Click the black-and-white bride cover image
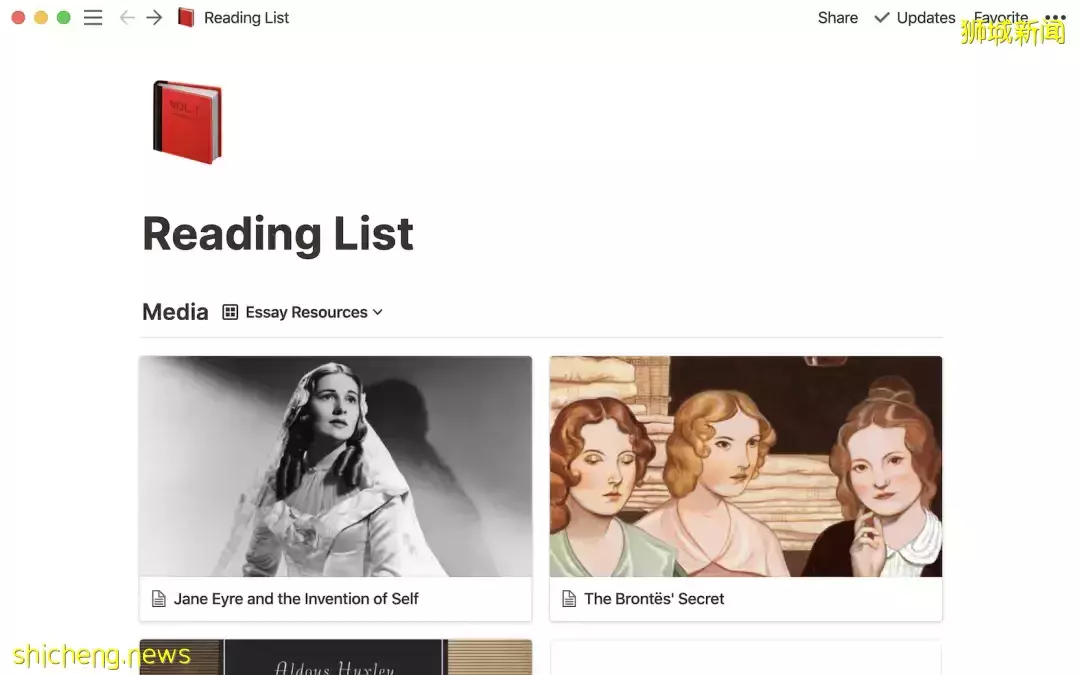The height and width of the screenshot is (675, 1080). coord(335,466)
